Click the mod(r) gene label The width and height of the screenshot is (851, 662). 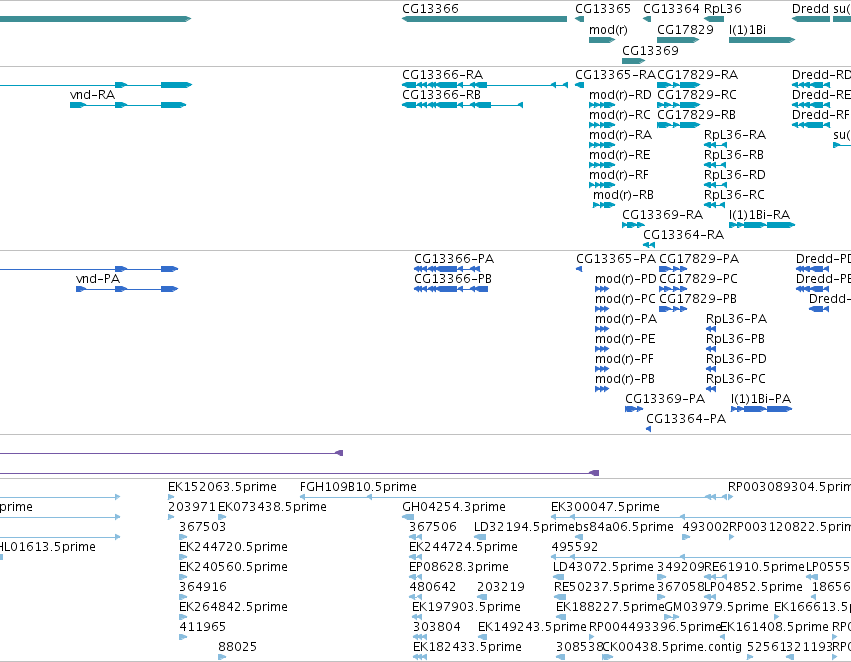[x=608, y=29]
